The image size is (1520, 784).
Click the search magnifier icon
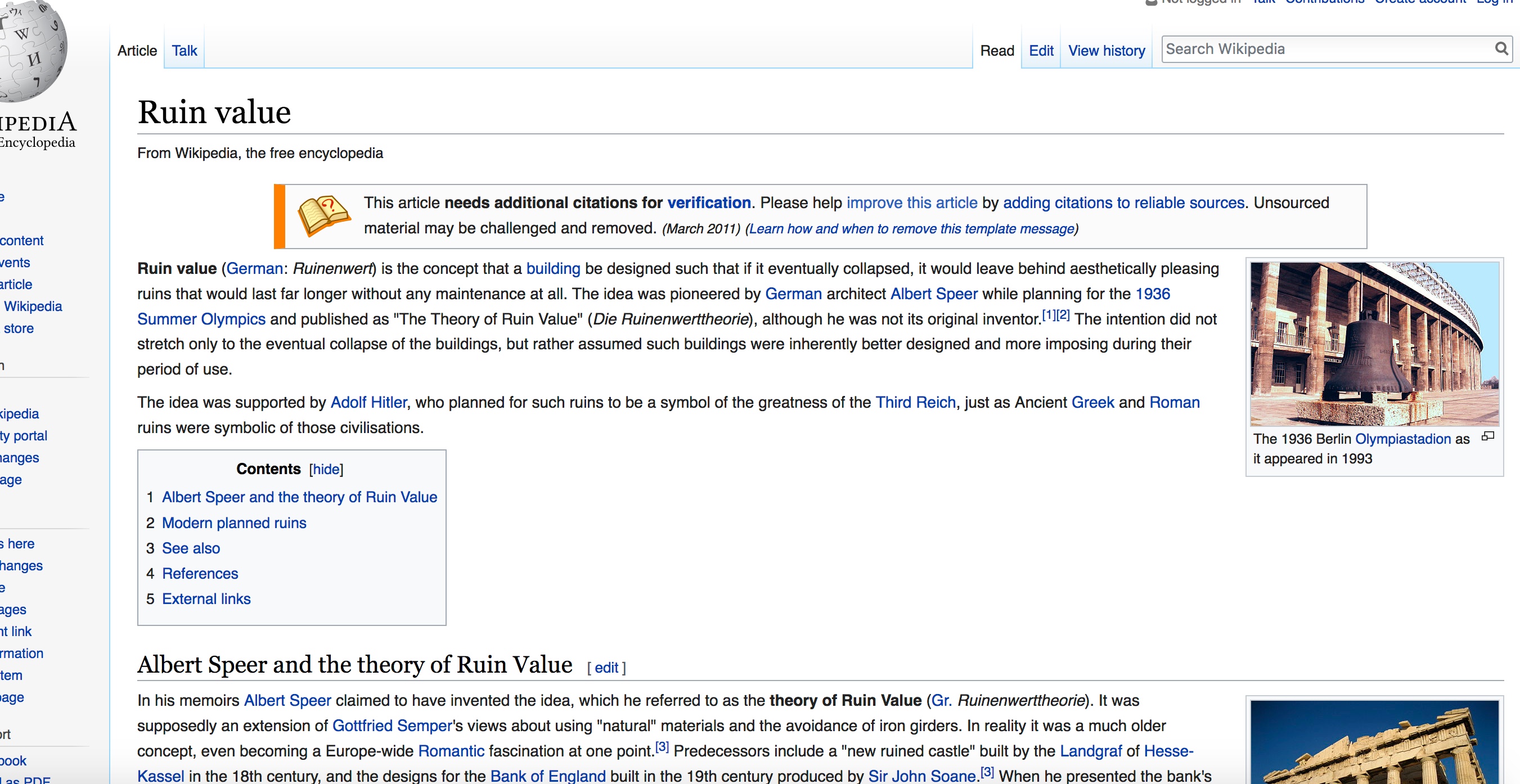point(1501,48)
